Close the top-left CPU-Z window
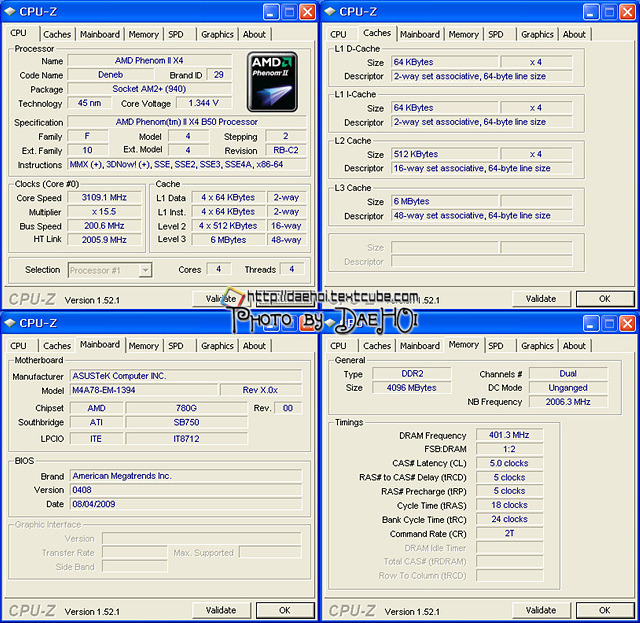The height and width of the screenshot is (623, 640). point(308,12)
